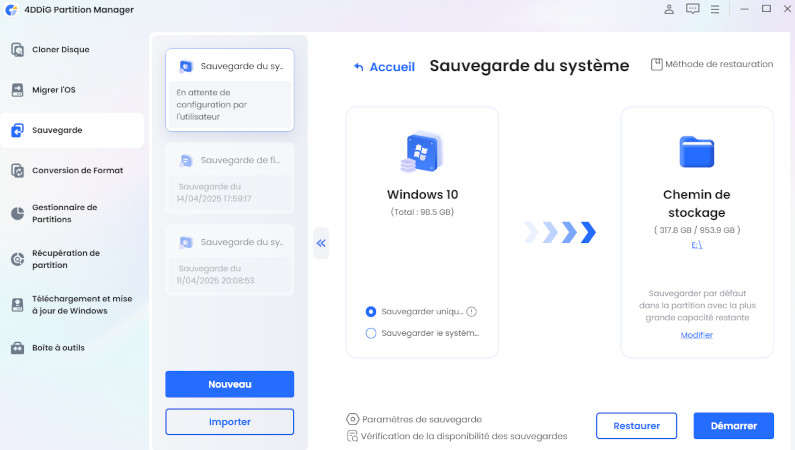Click the backup verification icon
Screen dimensions: 795x450
[352, 436]
